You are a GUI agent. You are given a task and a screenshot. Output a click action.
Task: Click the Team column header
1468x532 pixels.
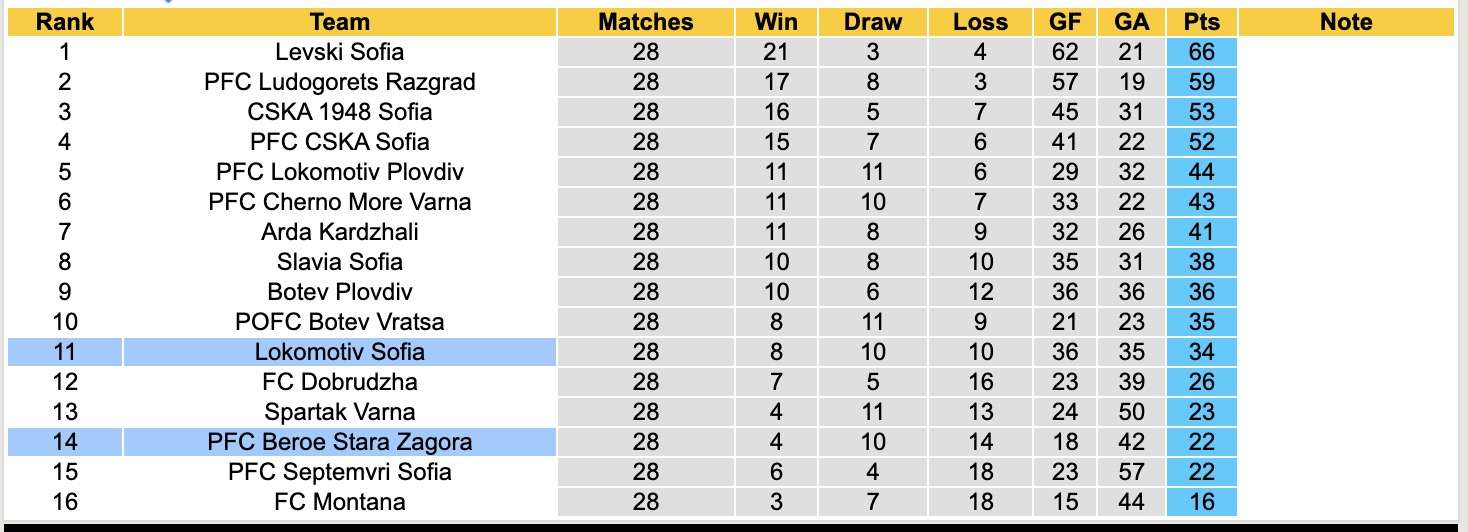click(340, 22)
